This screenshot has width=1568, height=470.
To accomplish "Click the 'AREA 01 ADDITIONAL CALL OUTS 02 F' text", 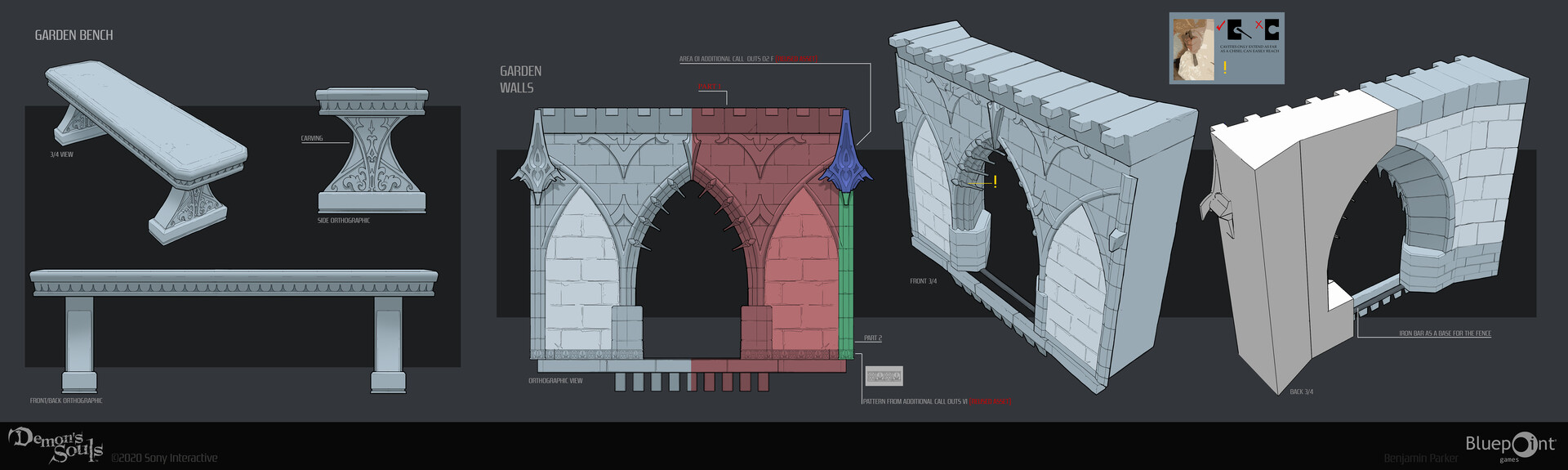I will click(726, 59).
